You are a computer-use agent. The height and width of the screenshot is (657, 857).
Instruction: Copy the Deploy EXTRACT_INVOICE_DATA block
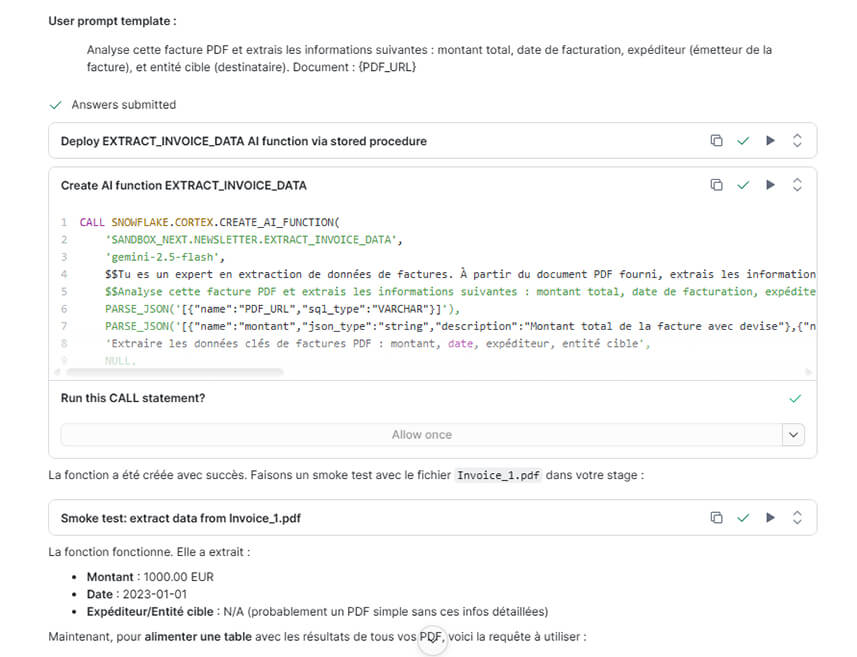(716, 140)
